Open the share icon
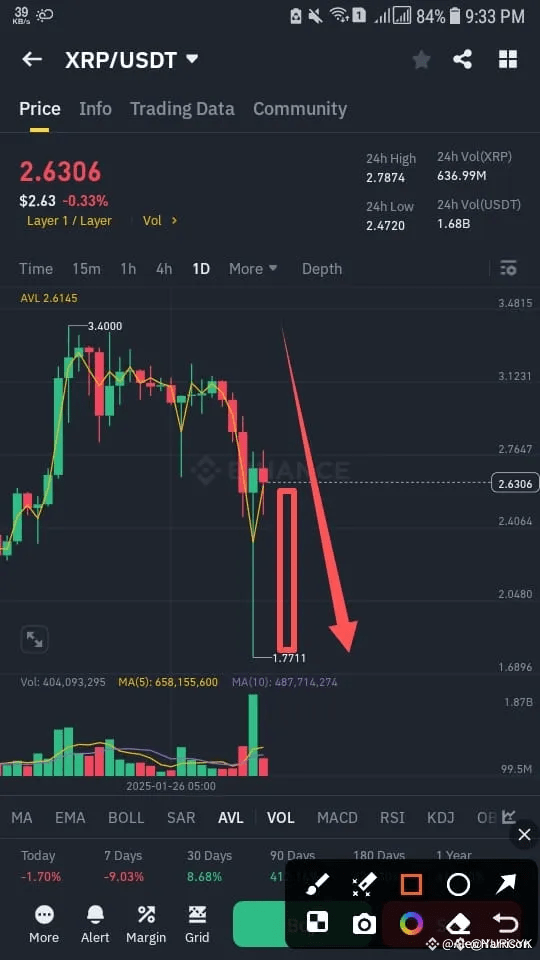This screenshot has height=960, width=540. 462,59
